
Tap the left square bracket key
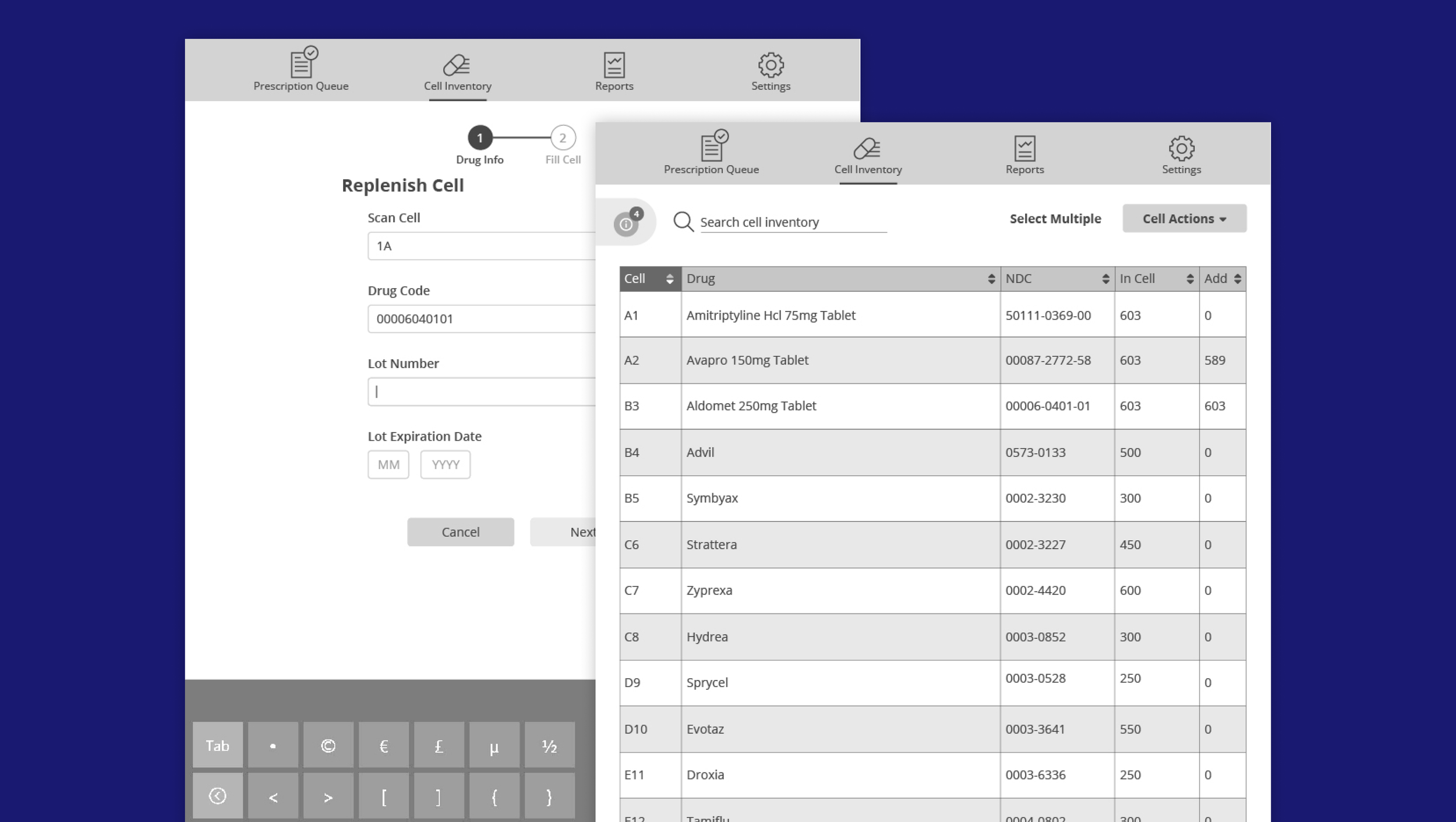(x=384, y=796)
